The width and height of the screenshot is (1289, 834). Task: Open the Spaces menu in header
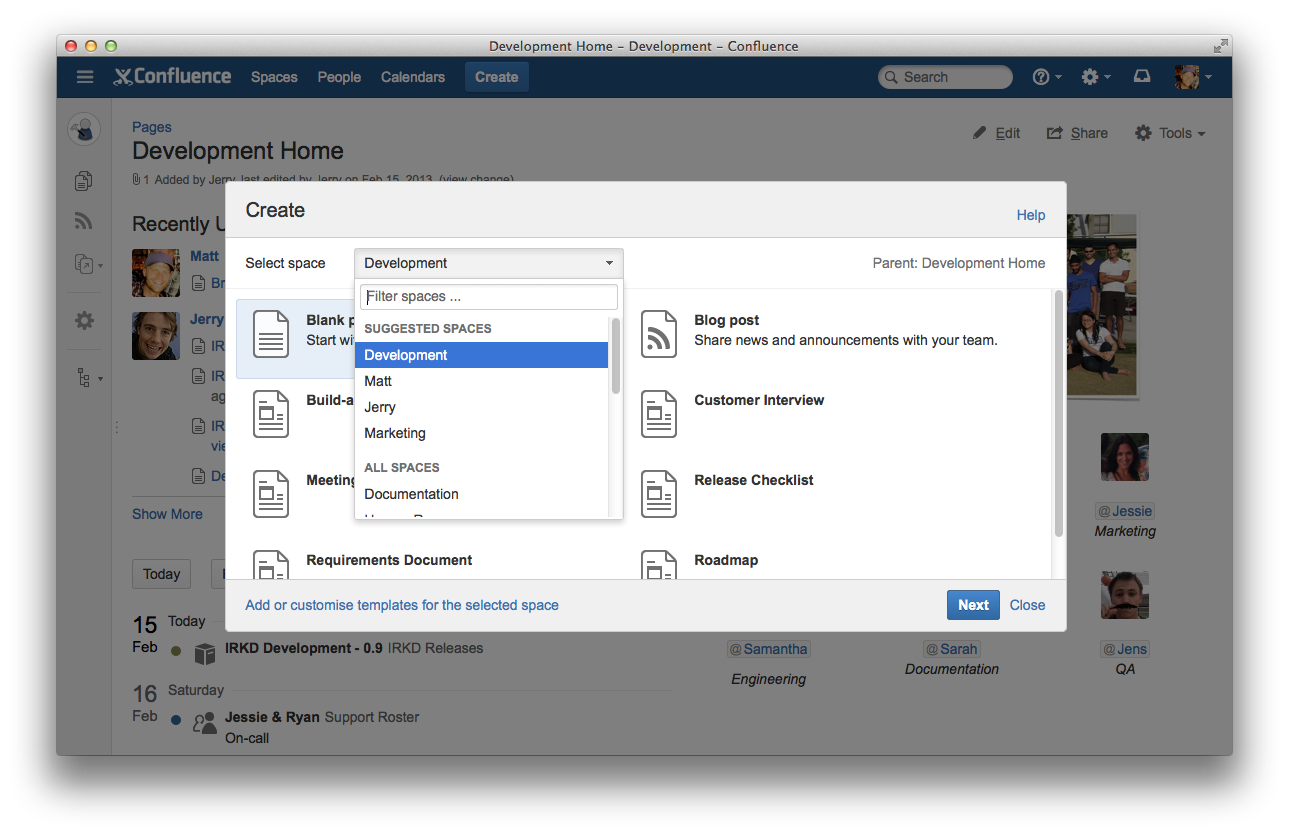click(274, 77)
